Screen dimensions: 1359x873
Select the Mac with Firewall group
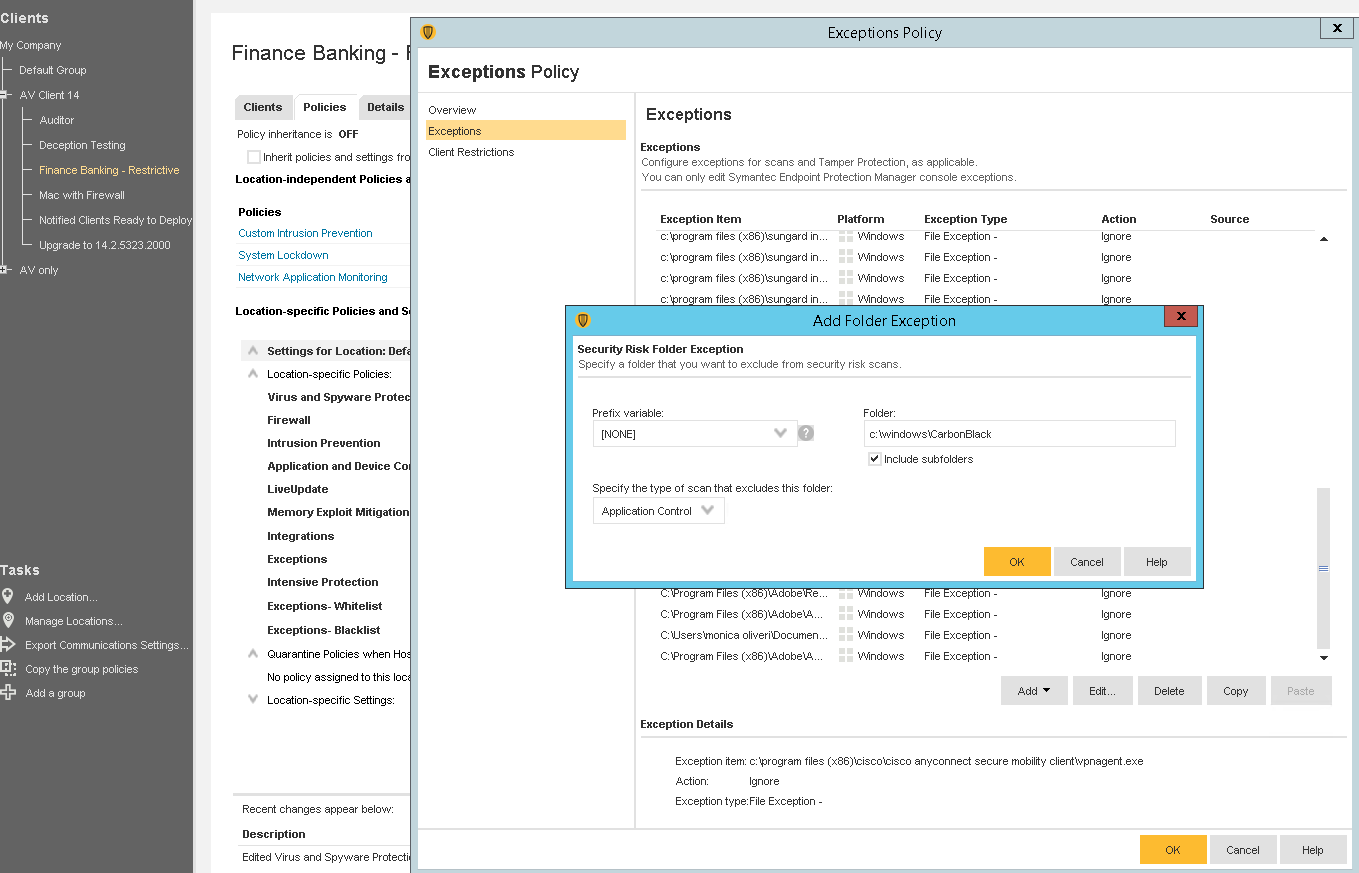point(82,195)
